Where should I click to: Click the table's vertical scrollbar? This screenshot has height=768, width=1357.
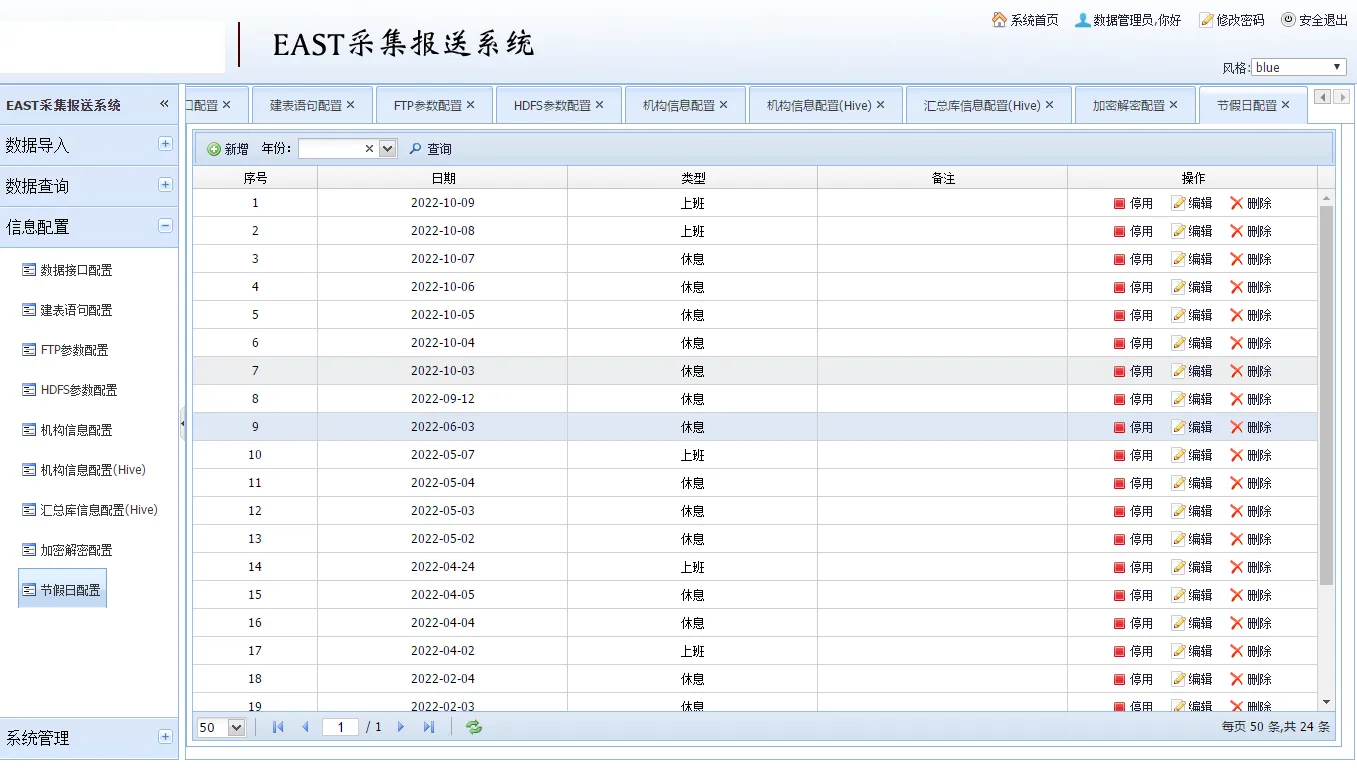point(1326,400)
